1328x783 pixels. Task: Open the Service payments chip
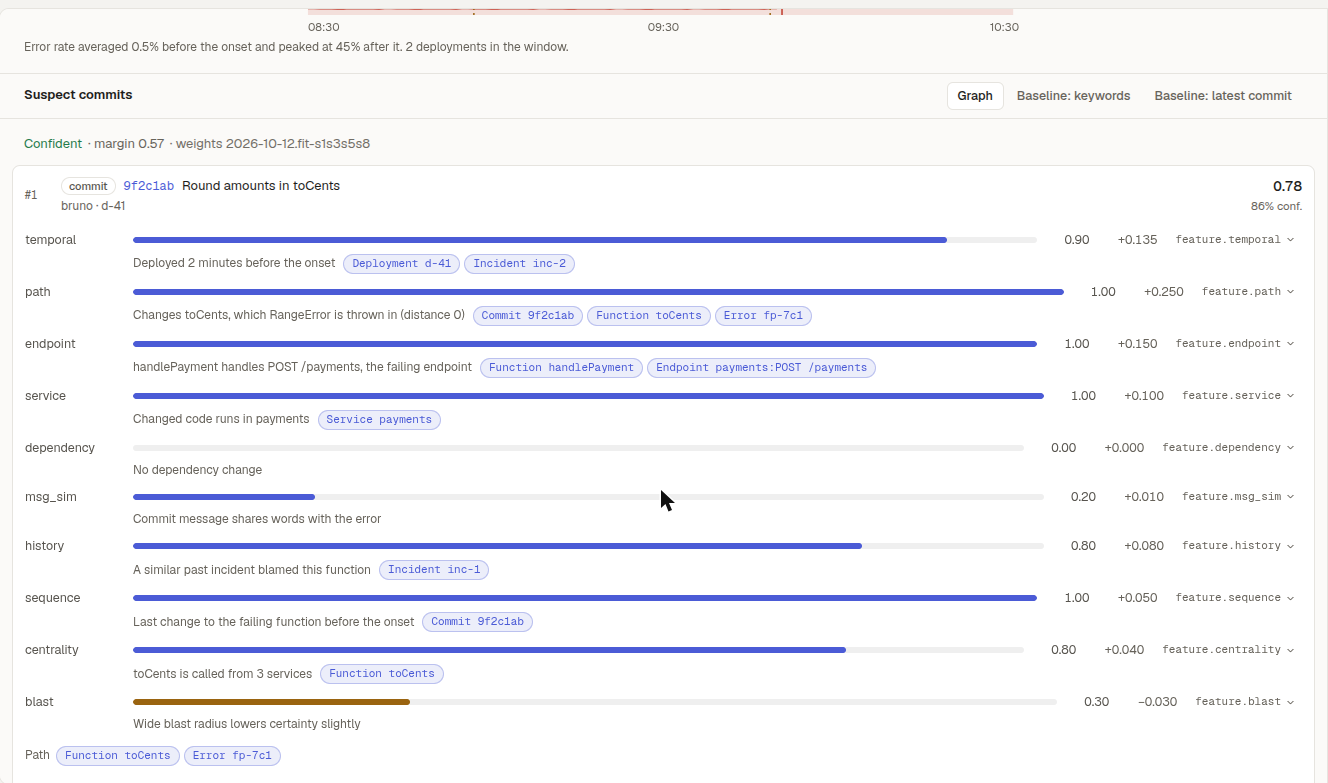[x=379, y=420]
